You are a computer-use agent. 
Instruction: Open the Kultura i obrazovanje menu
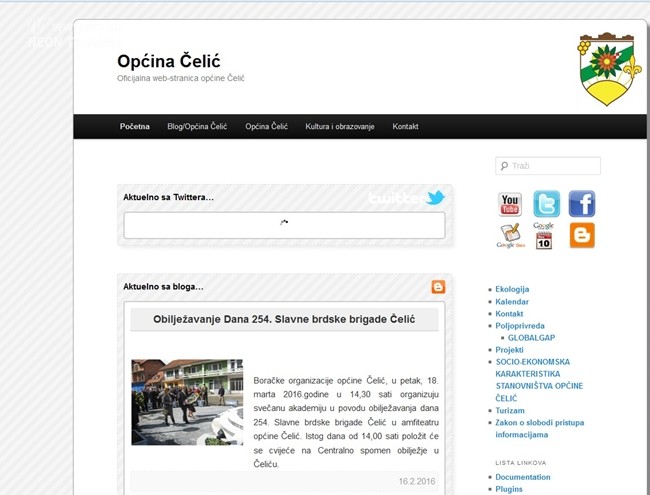point(340,127)
